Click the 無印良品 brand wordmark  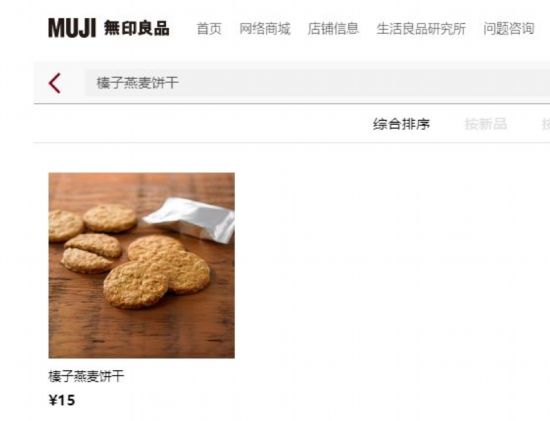(137, 28)
